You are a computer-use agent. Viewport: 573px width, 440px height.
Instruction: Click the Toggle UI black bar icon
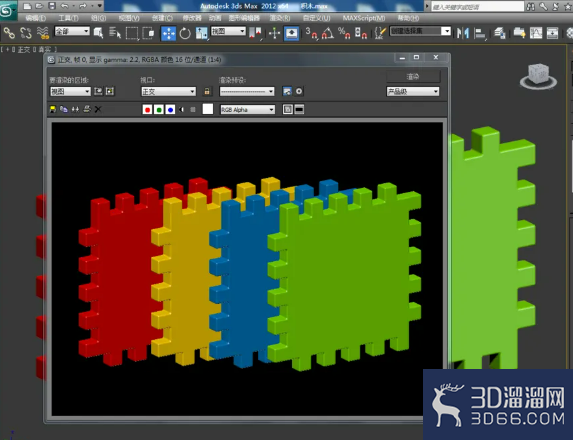click(x=299, y=109)
